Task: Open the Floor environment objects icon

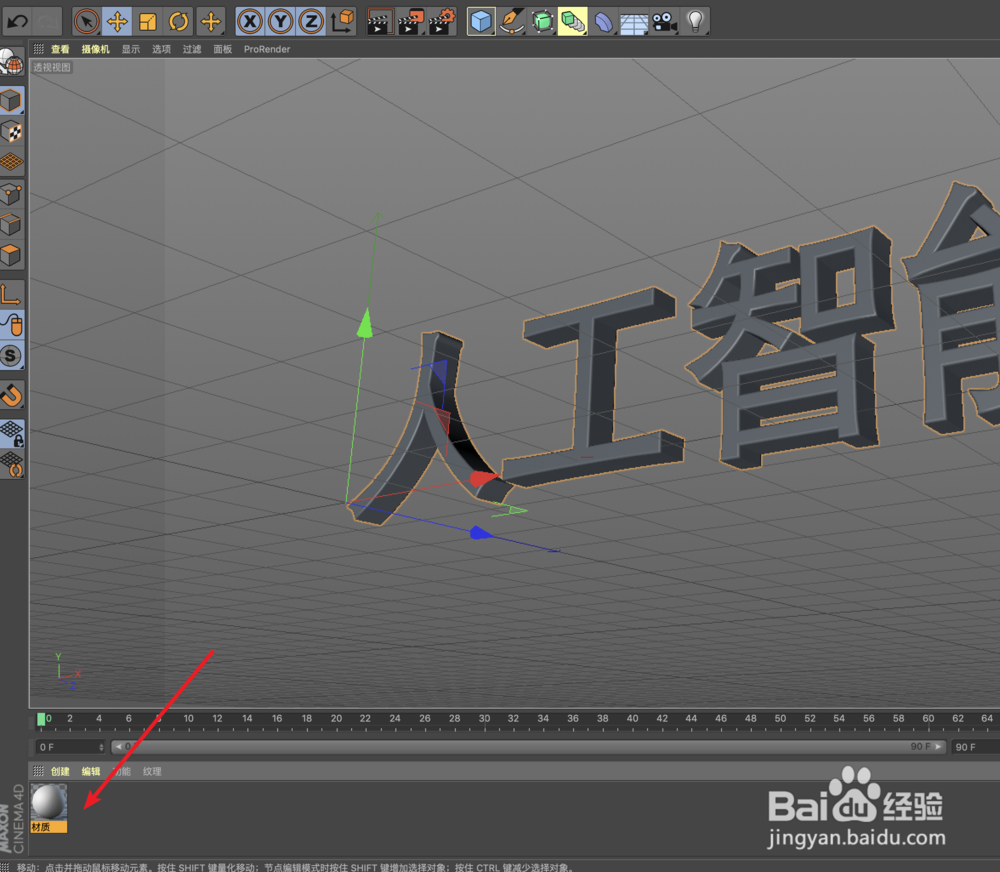Action: 634,22
